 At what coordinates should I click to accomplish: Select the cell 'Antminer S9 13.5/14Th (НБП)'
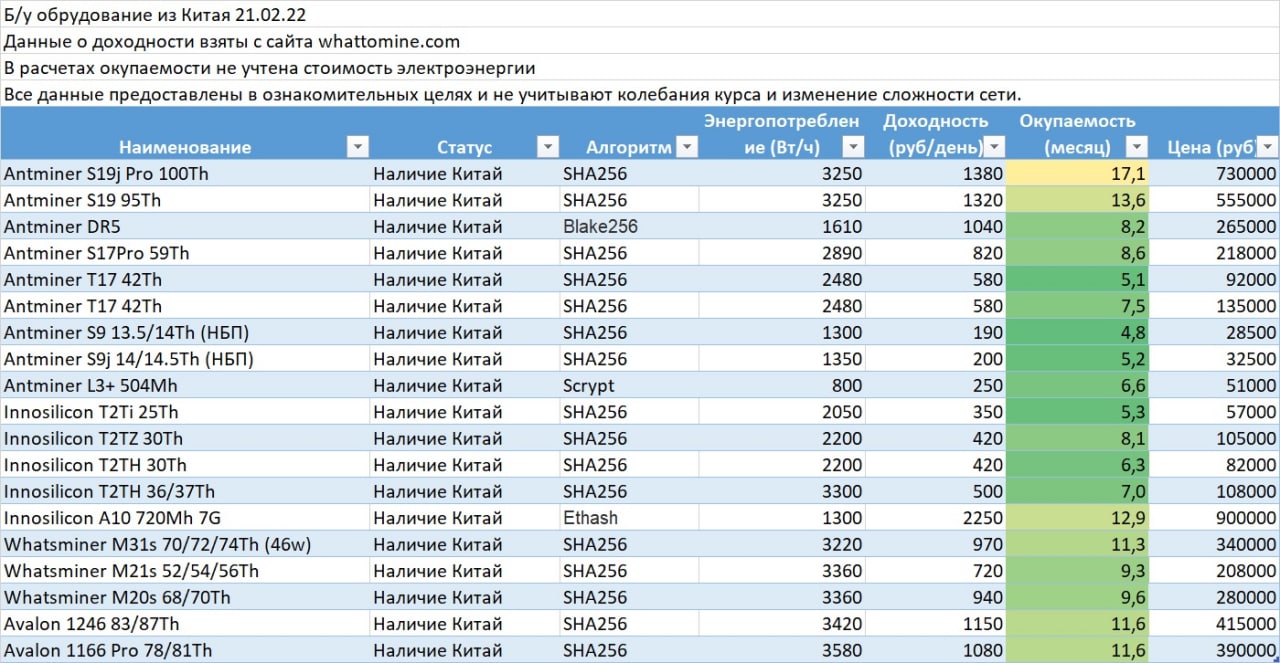tap(185, 332)
